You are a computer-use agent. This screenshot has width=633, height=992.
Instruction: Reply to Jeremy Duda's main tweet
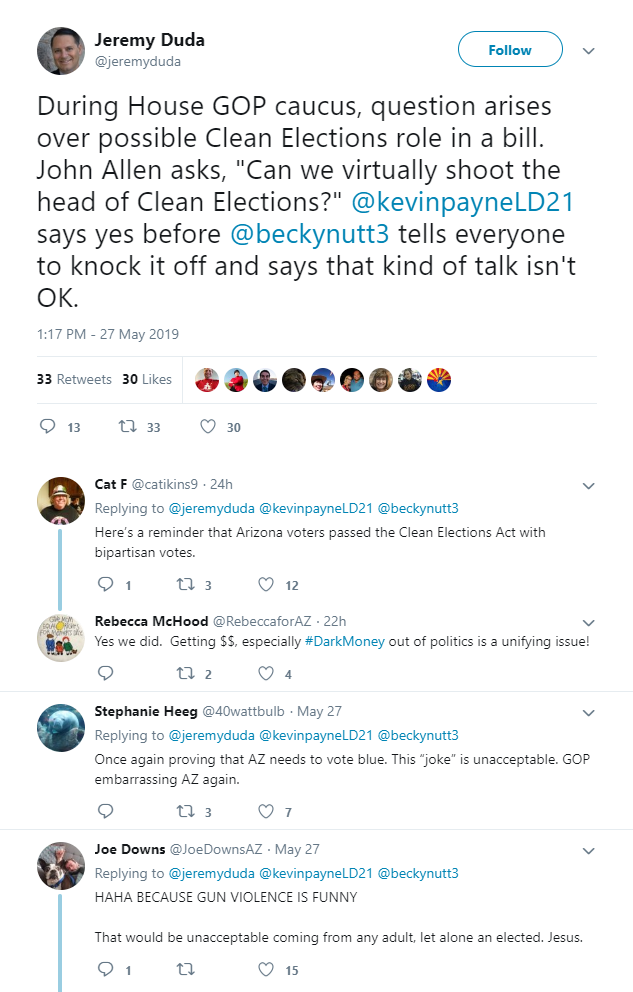point(47,427)
